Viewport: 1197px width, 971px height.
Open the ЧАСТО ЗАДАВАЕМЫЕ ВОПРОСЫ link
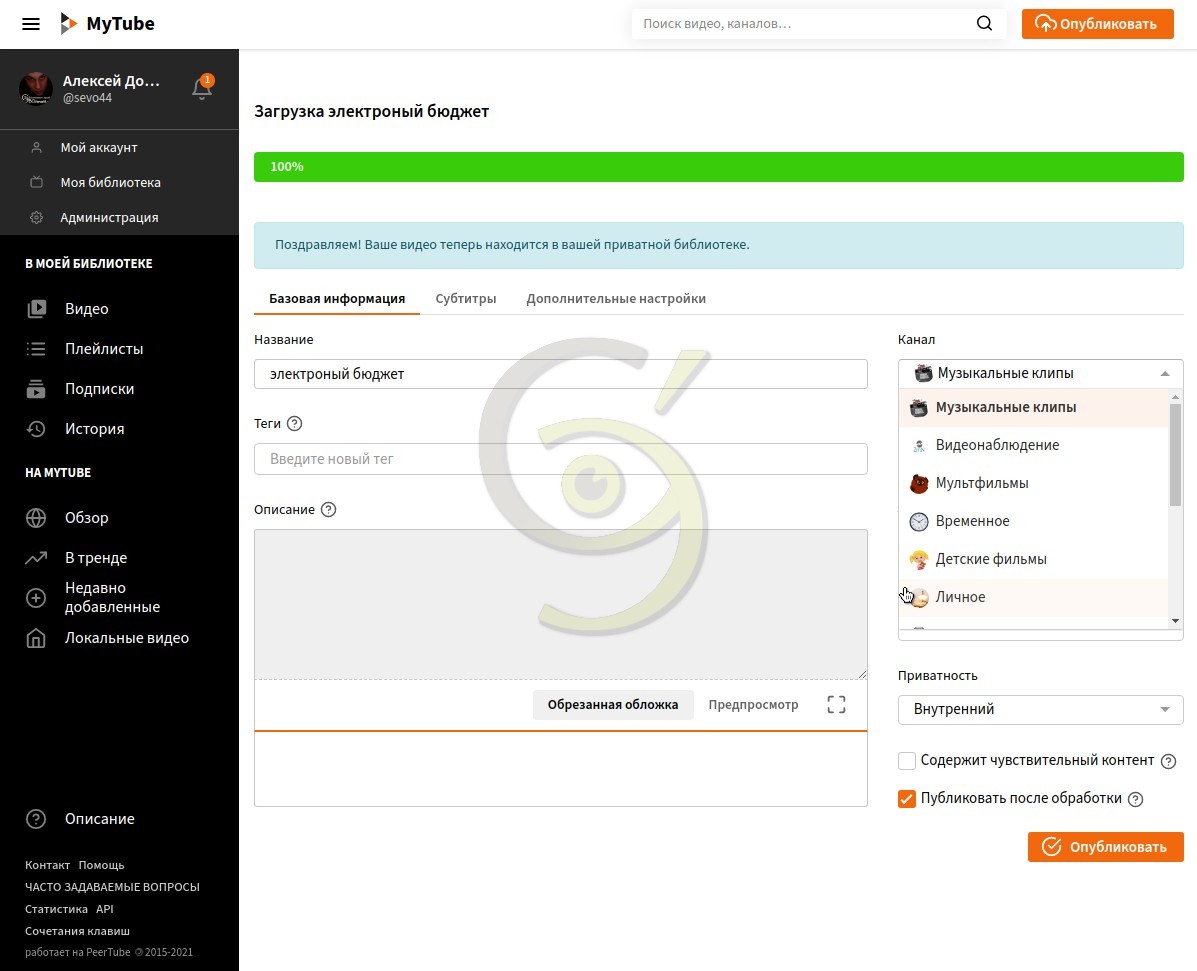pyautogui.click(x=112, y=887)
